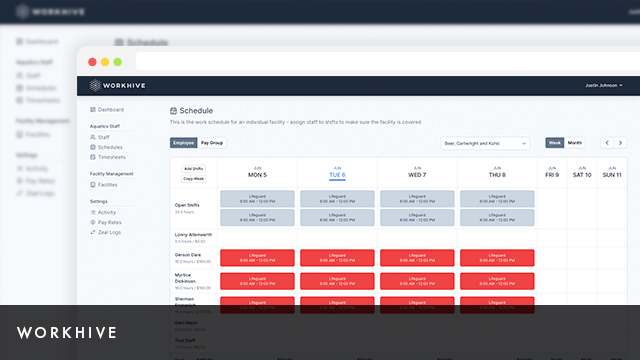Image resolution: width=640 pixels, height=360 pixels.
Task: Click the red close window dot
Action: (92, 62)
